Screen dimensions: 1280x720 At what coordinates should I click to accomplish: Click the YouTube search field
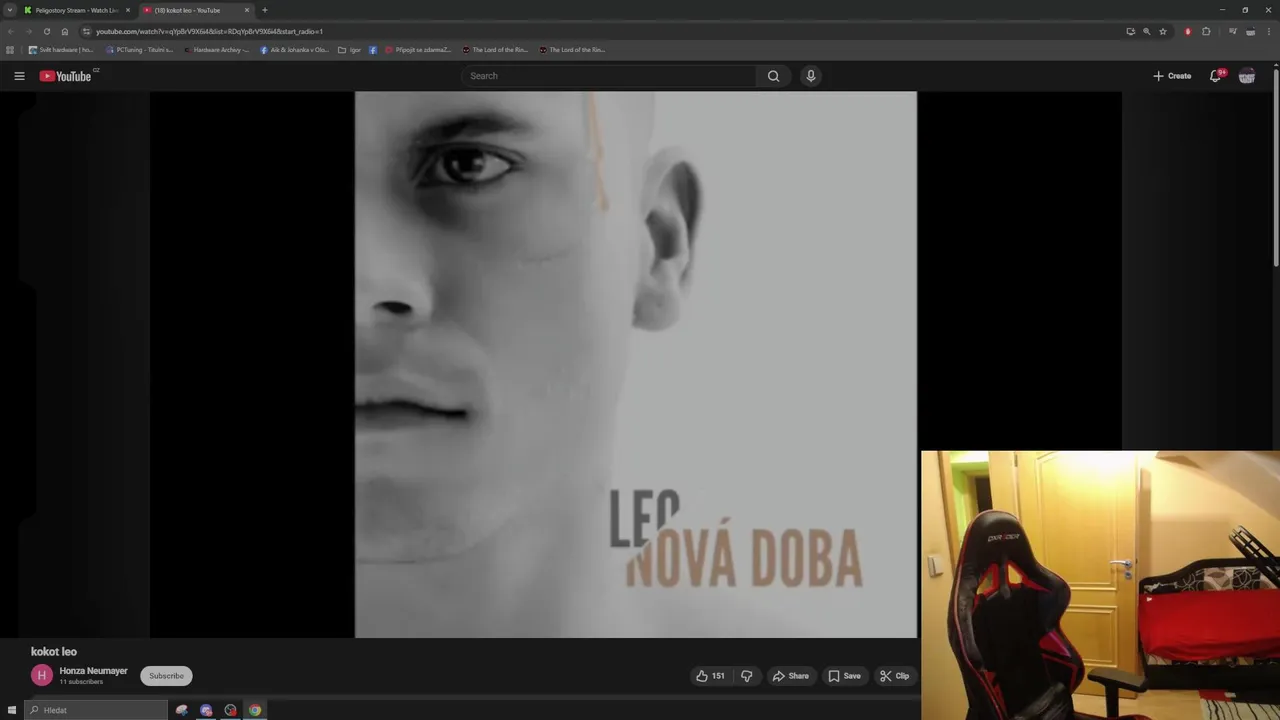point(609,76)
